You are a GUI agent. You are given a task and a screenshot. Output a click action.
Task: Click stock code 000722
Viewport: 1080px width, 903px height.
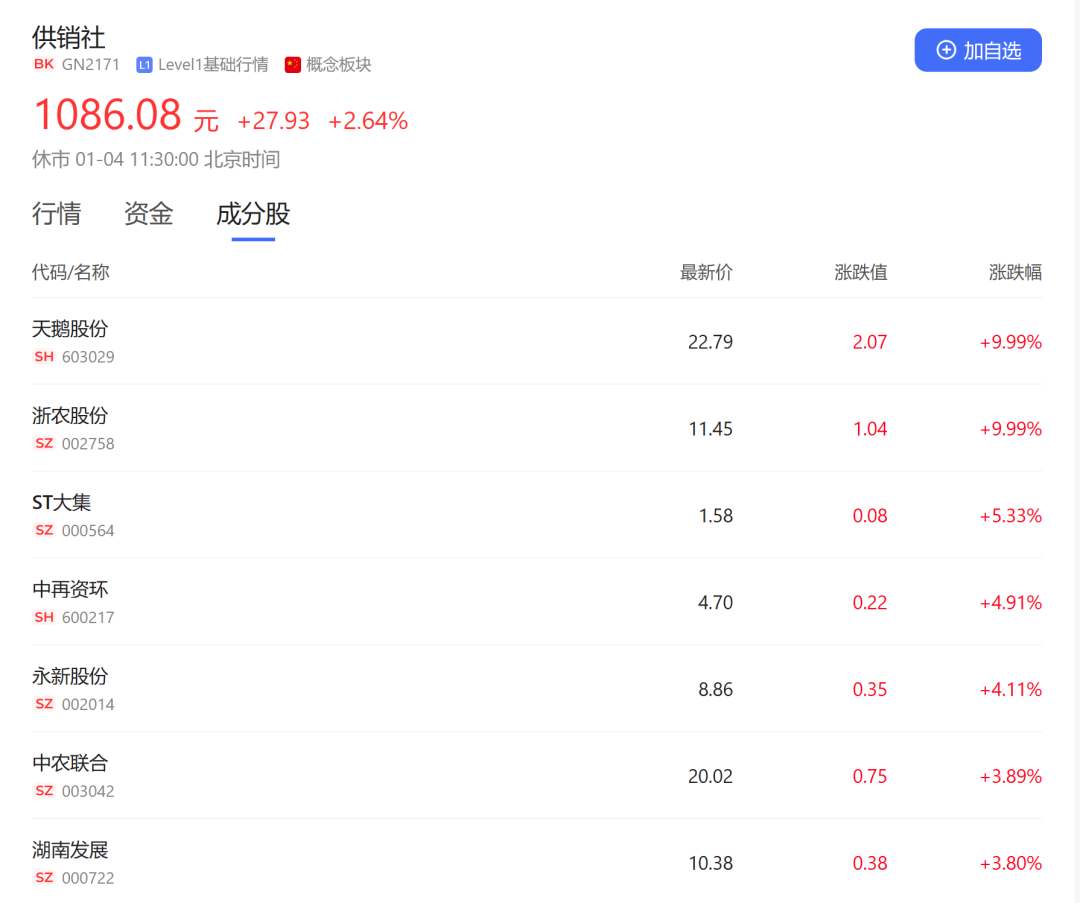point(88,878)
